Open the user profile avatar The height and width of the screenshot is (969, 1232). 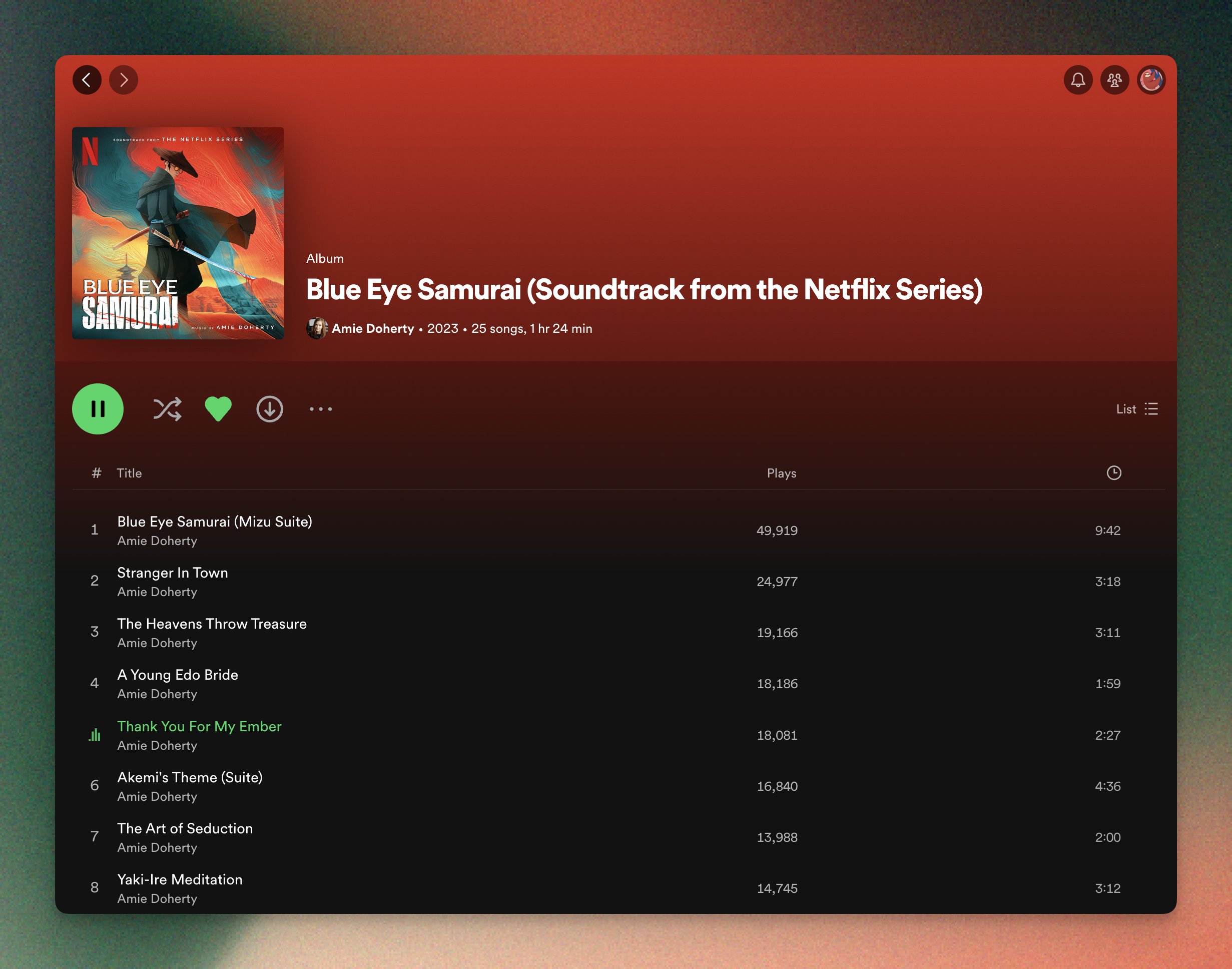[1150, 80]
